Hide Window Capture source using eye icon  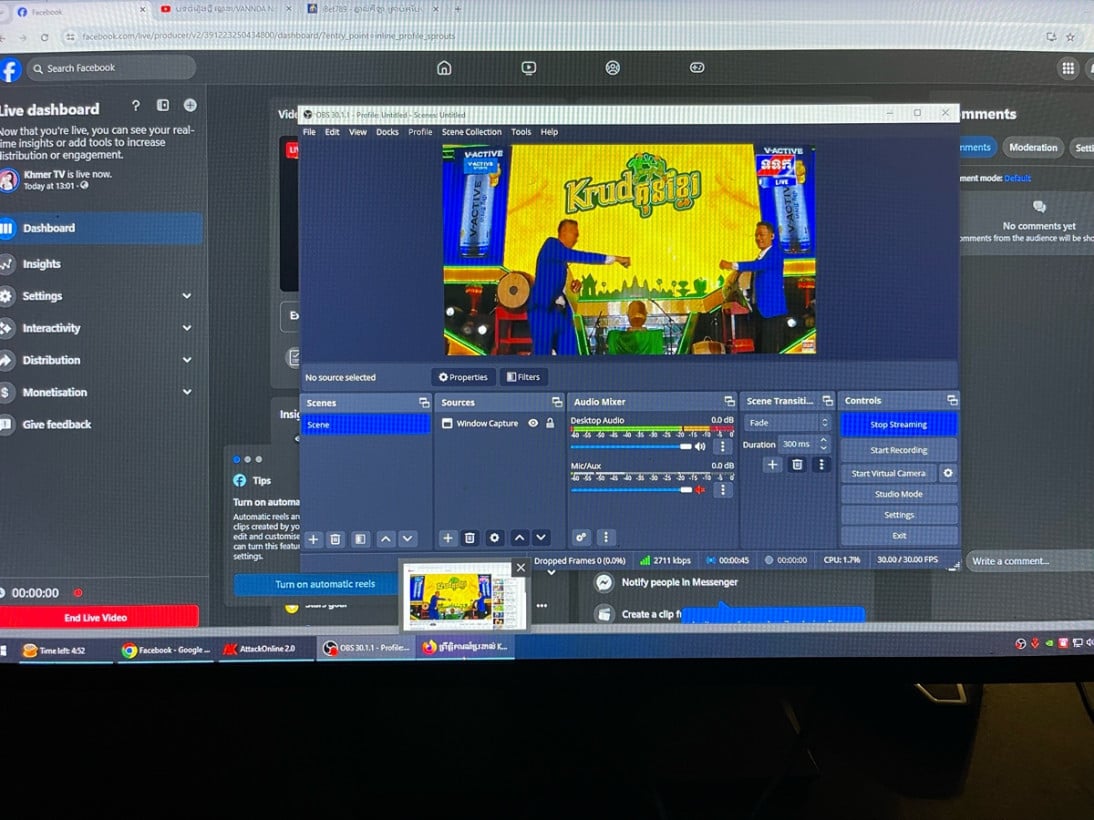point(533,423)
